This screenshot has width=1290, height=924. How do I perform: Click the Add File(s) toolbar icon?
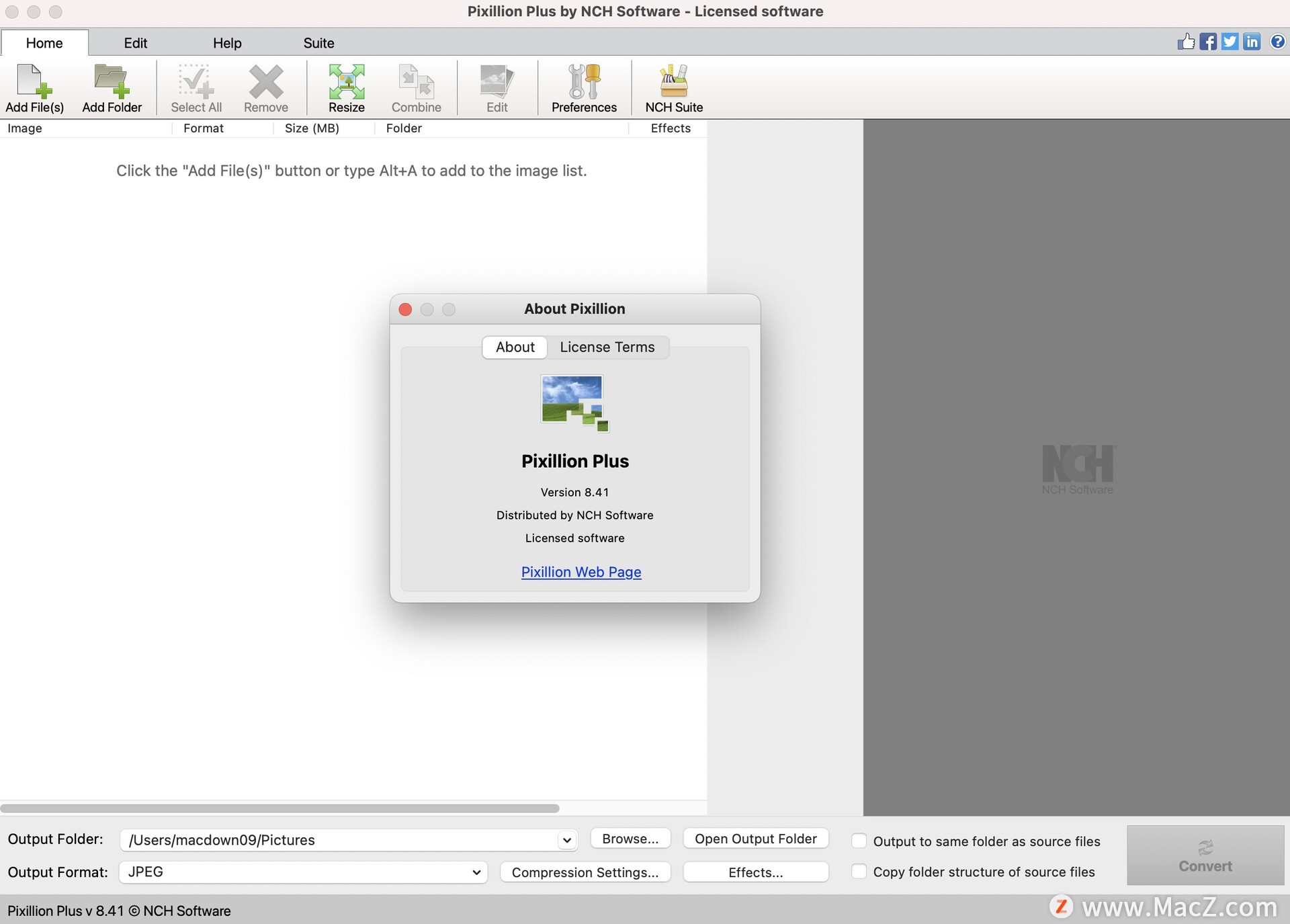[x=34, y=88]
